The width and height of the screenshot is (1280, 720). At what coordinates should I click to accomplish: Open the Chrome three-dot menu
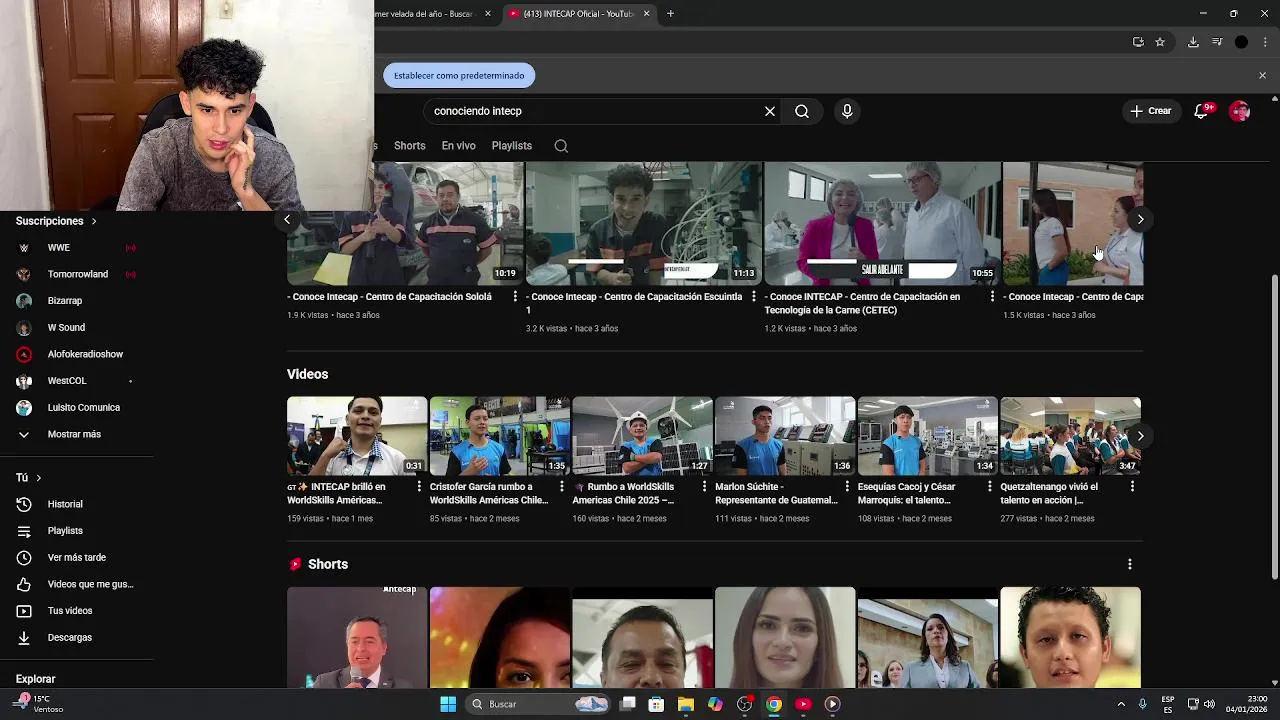(1265, 42)
